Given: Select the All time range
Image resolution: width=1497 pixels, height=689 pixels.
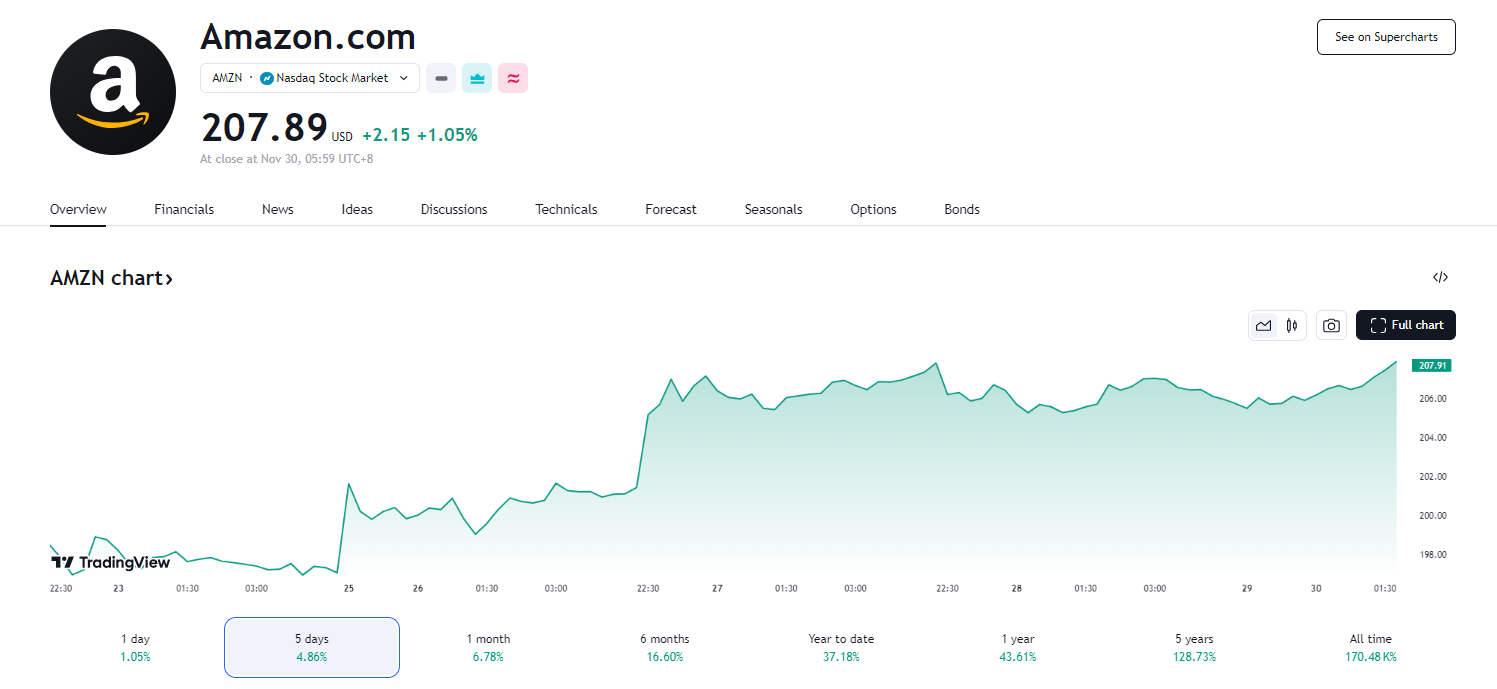Looking at the screenshot, I should 1370,647.
